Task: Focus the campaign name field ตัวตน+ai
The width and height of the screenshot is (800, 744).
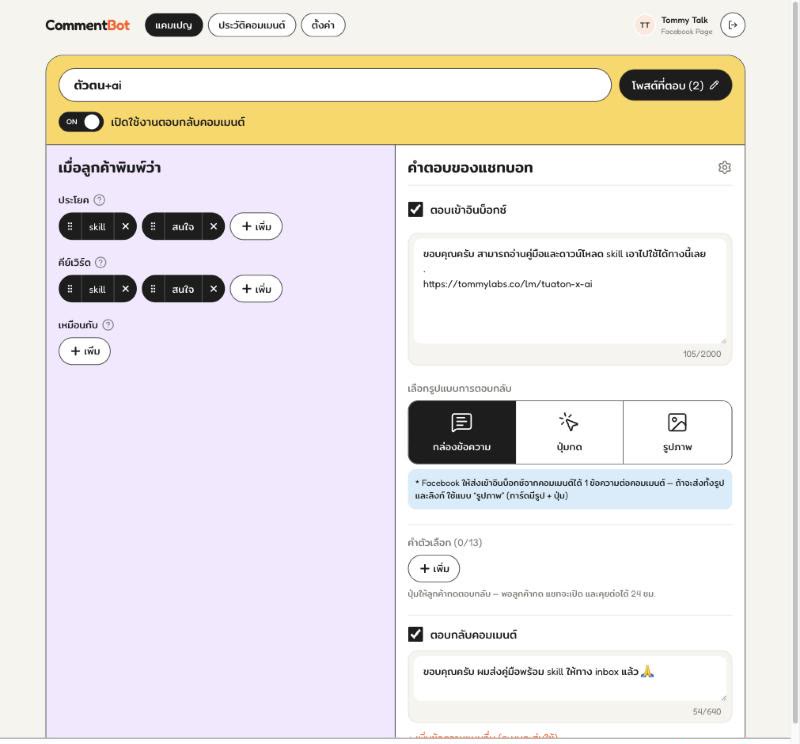Action: point(335,85)
